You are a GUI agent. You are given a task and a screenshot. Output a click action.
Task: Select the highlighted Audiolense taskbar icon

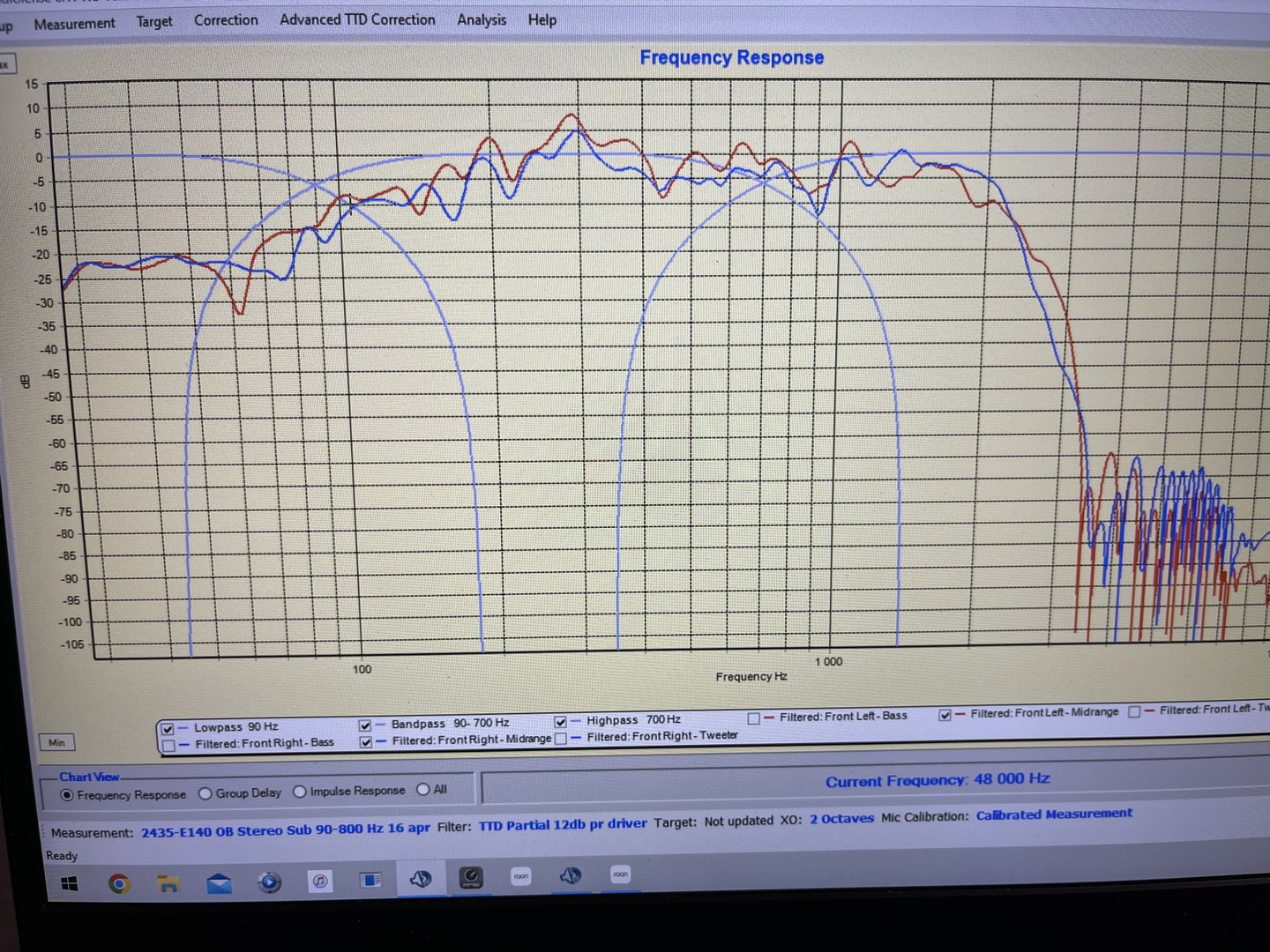pyautogui.click(x=421, y=878)
